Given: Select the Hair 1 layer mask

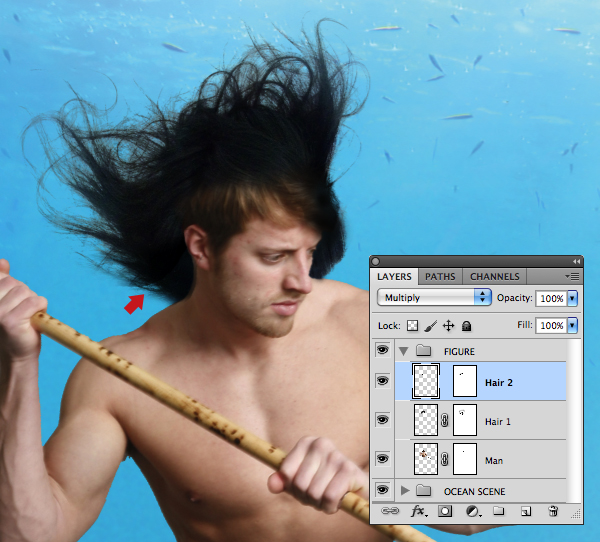Looking at the screenshot, I should pos(465,420).
